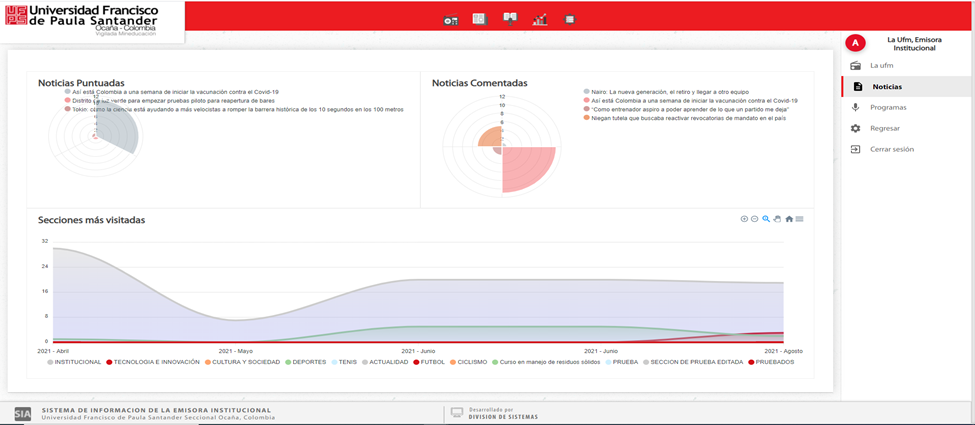Open the chart hamburger menu
This screenshot has width=975, height=425.
tap(800, 219)
